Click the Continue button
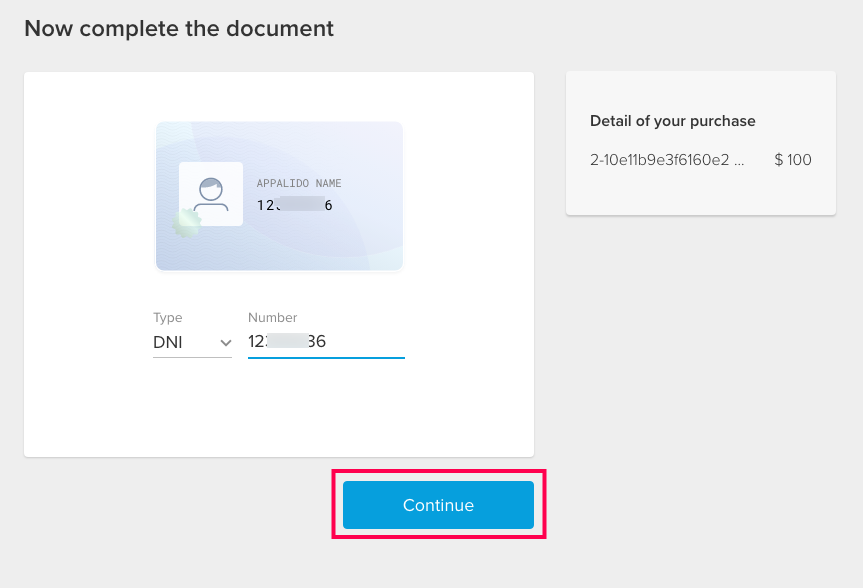This screenshot has width=863, height=588. pyautogui.click(x=438, y=505)
